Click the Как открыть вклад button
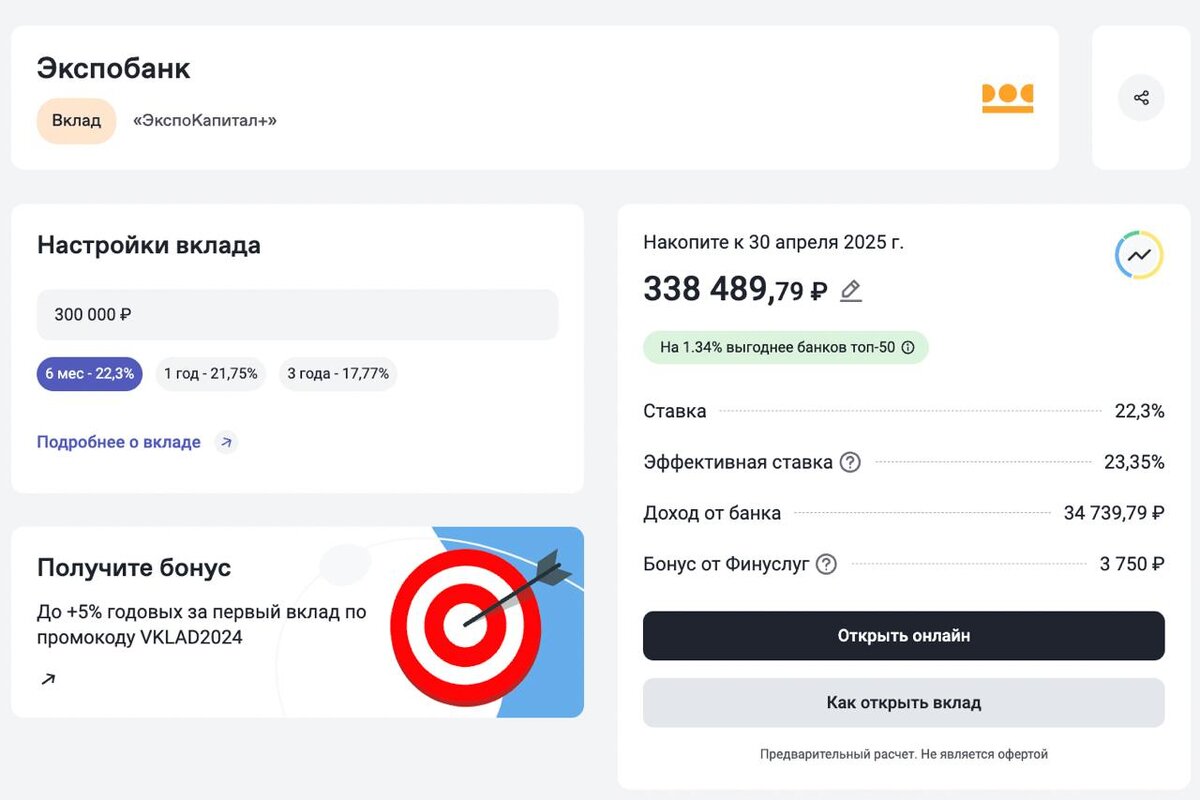The height and width of the screenshot is (800, 1200). (903, 702)
